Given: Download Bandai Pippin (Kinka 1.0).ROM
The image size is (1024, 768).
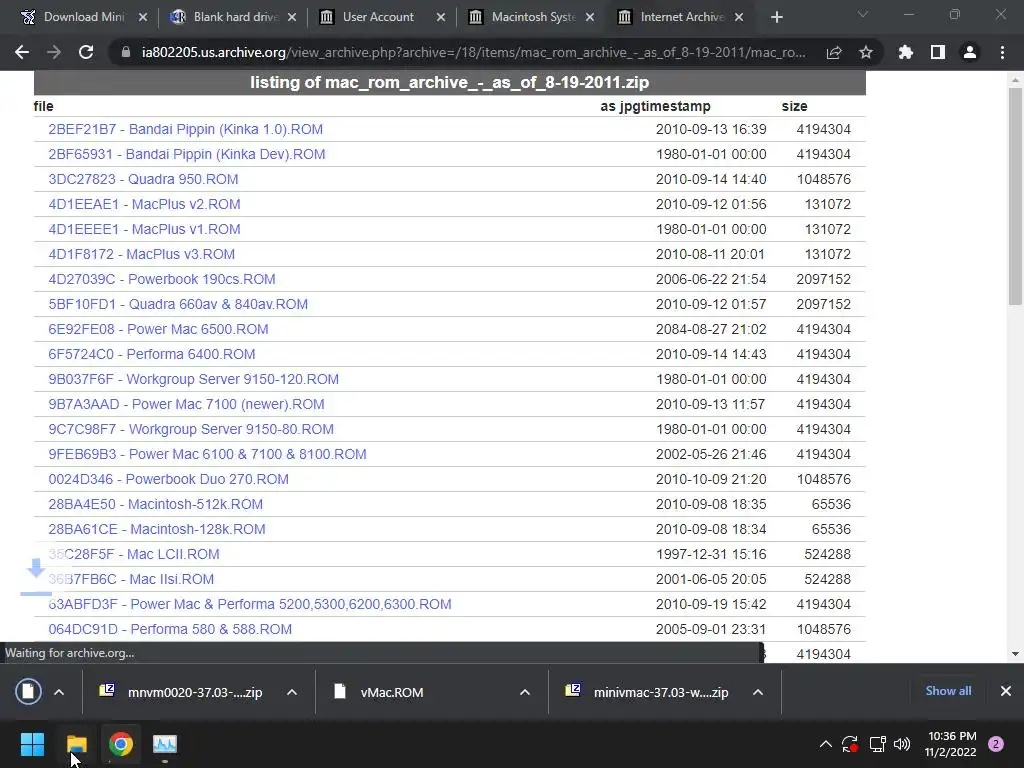Looking at the screenshot, I should tap(185, 129).
